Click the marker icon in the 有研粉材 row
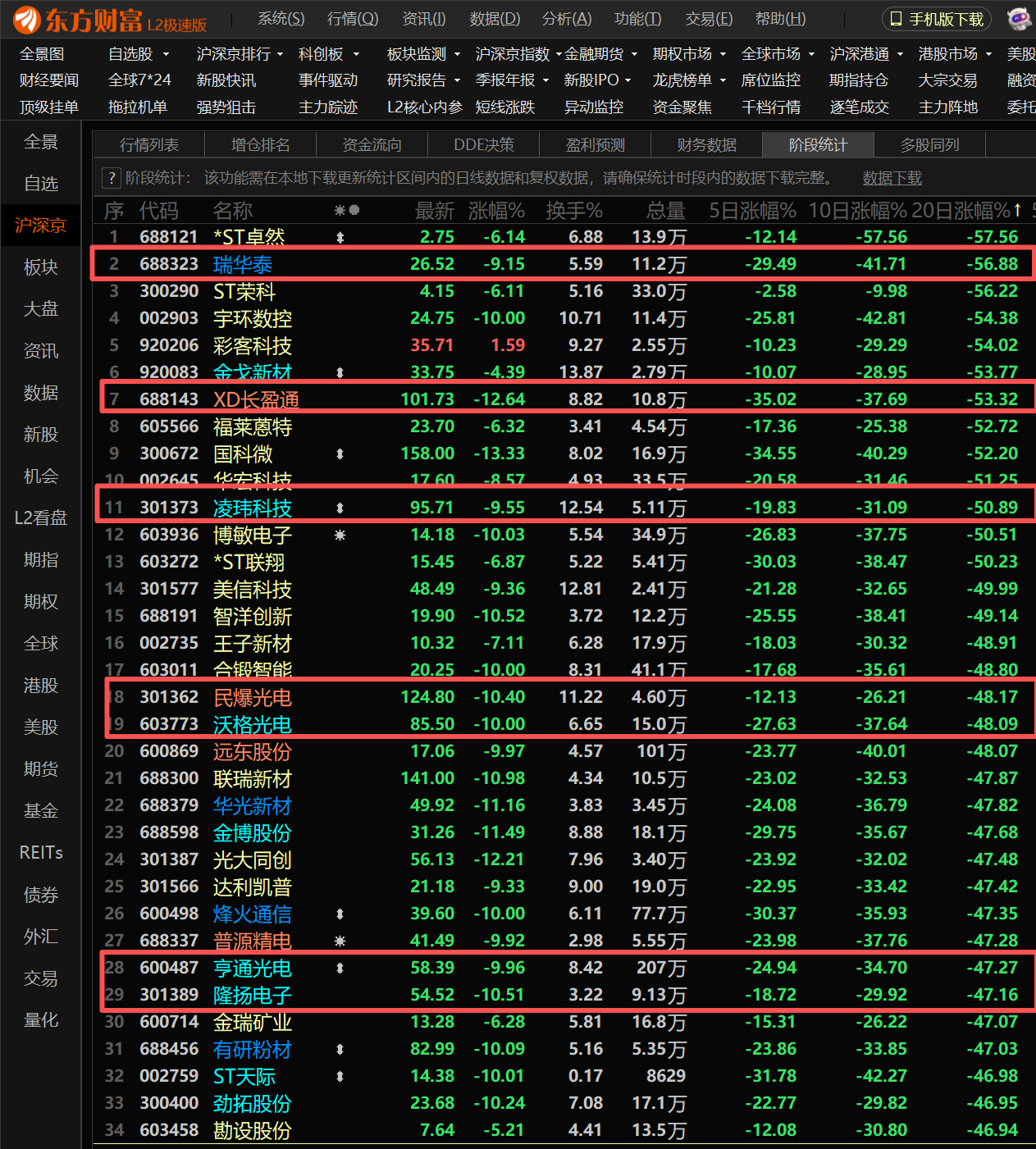Screen dimensions: 1036x1149 point(340,1050)
